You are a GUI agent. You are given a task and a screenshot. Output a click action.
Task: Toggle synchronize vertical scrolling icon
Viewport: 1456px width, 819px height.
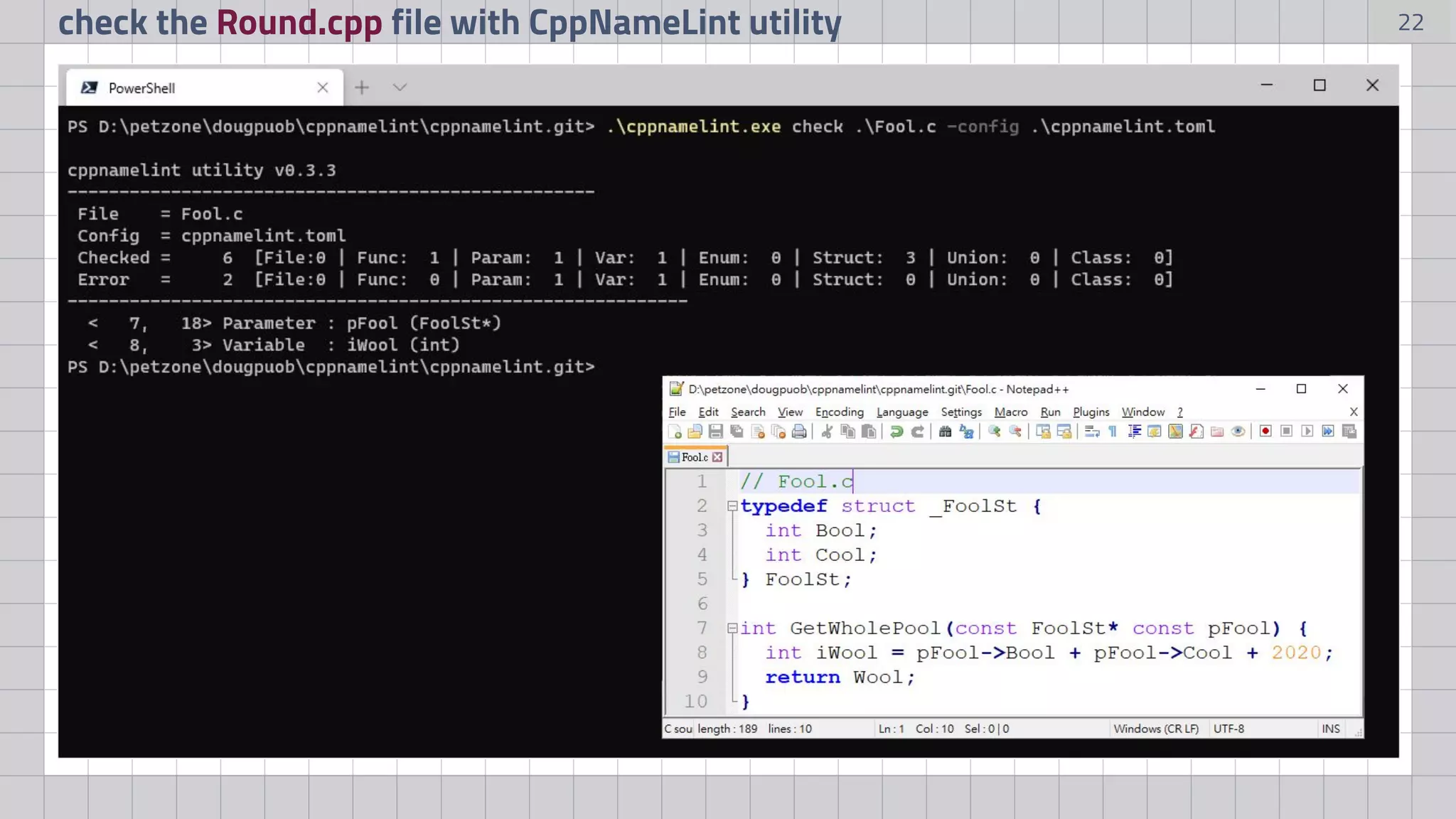point(1043,432)
